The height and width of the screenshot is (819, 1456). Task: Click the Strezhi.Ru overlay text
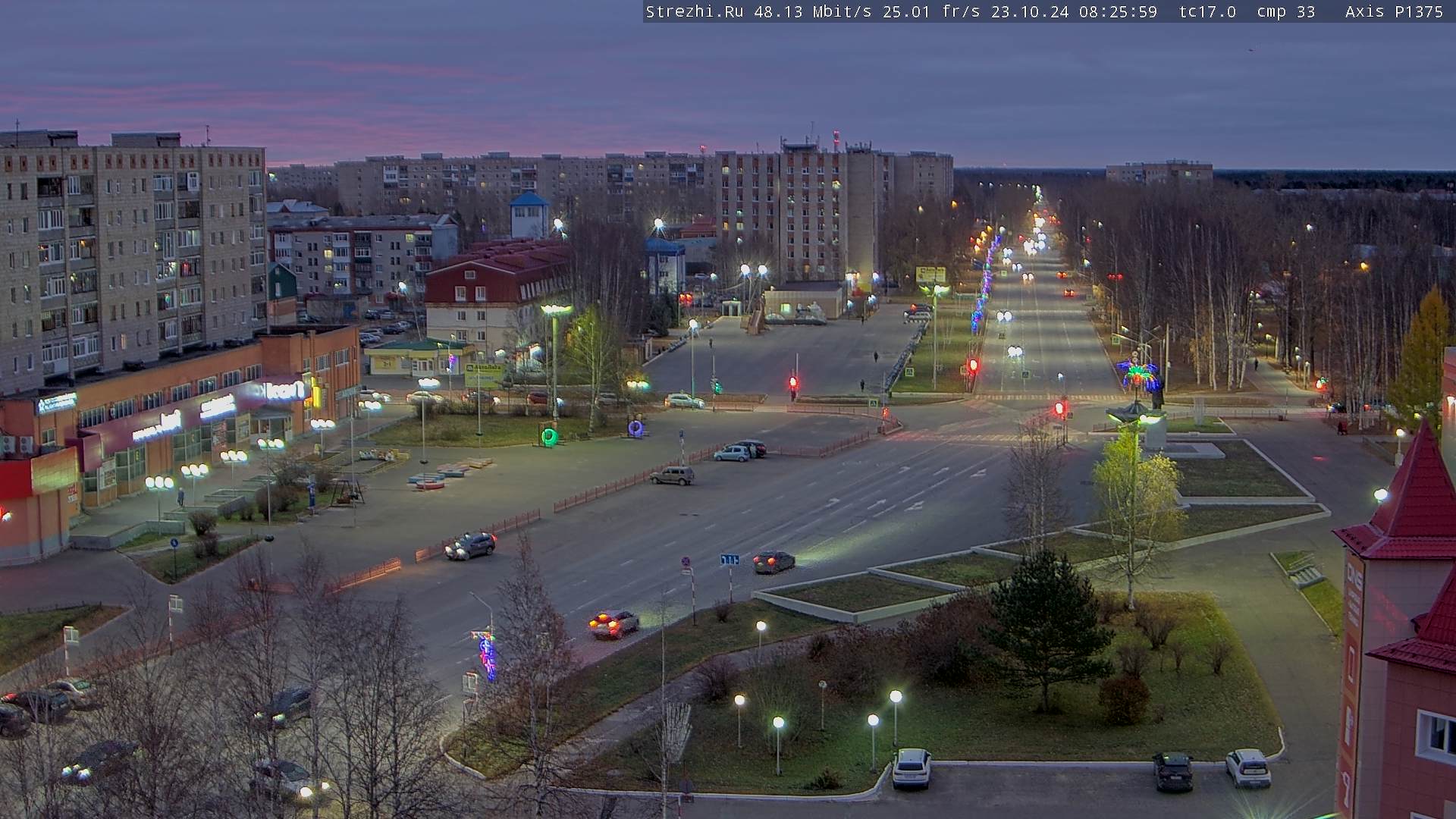694,12
